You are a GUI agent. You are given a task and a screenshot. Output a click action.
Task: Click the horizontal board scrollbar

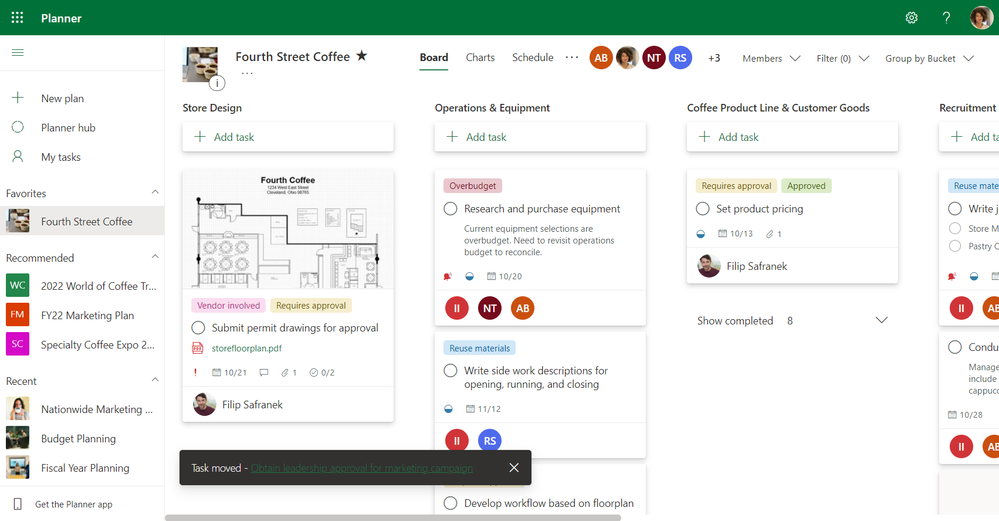pyautogui.click(x=393, y=518)
